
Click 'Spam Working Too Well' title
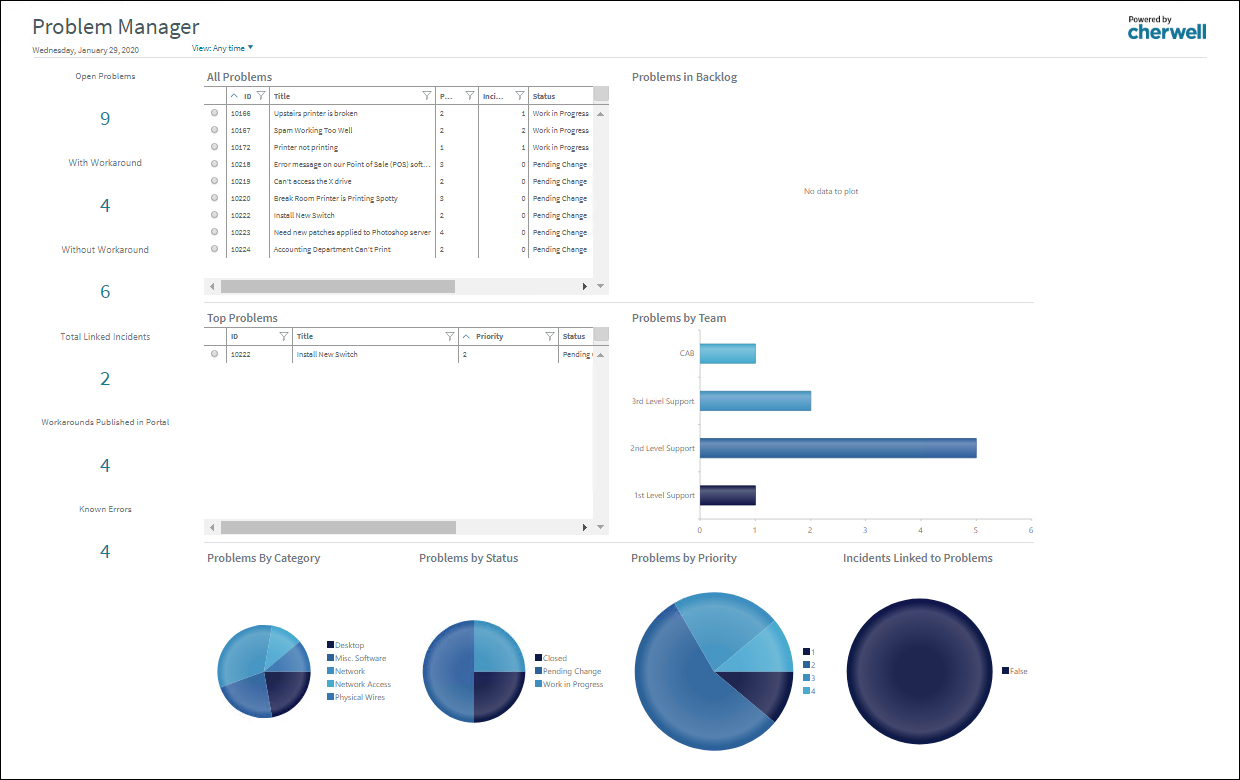point(313,130)
